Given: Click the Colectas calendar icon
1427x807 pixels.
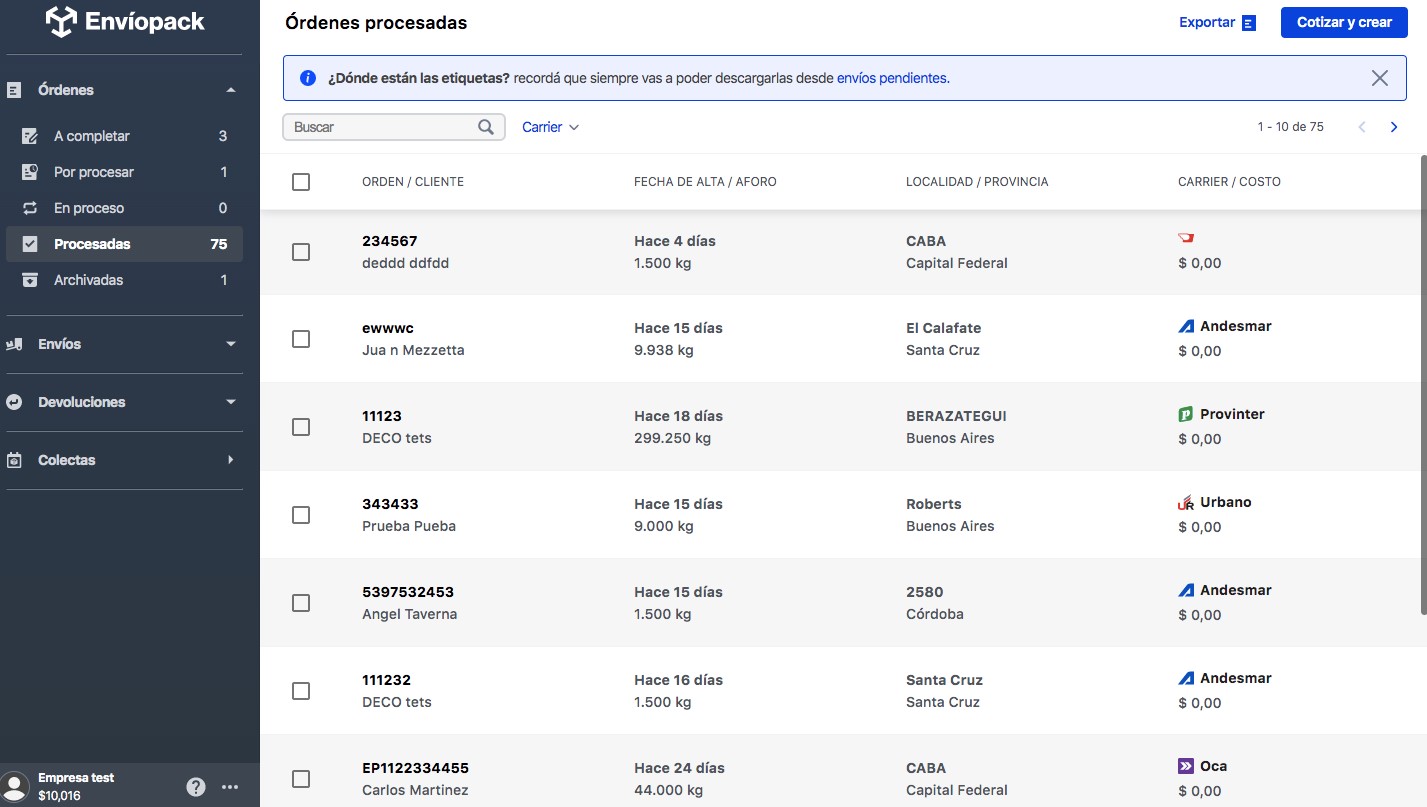Looking at the screenshot, I should tap(14, 460).
